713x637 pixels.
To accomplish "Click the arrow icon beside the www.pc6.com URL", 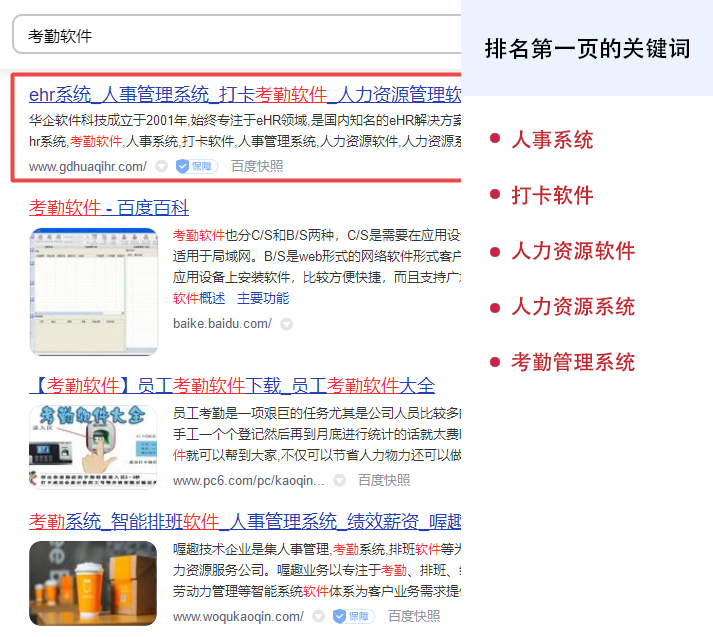I will click(339, 480).
